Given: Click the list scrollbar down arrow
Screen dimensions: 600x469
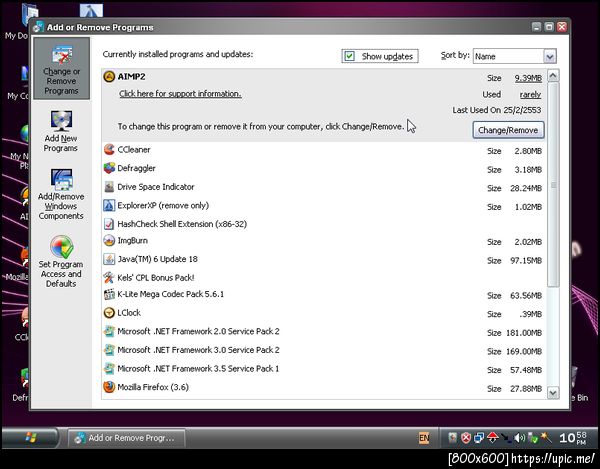Looking at the screenshot, I should point(553,392).
